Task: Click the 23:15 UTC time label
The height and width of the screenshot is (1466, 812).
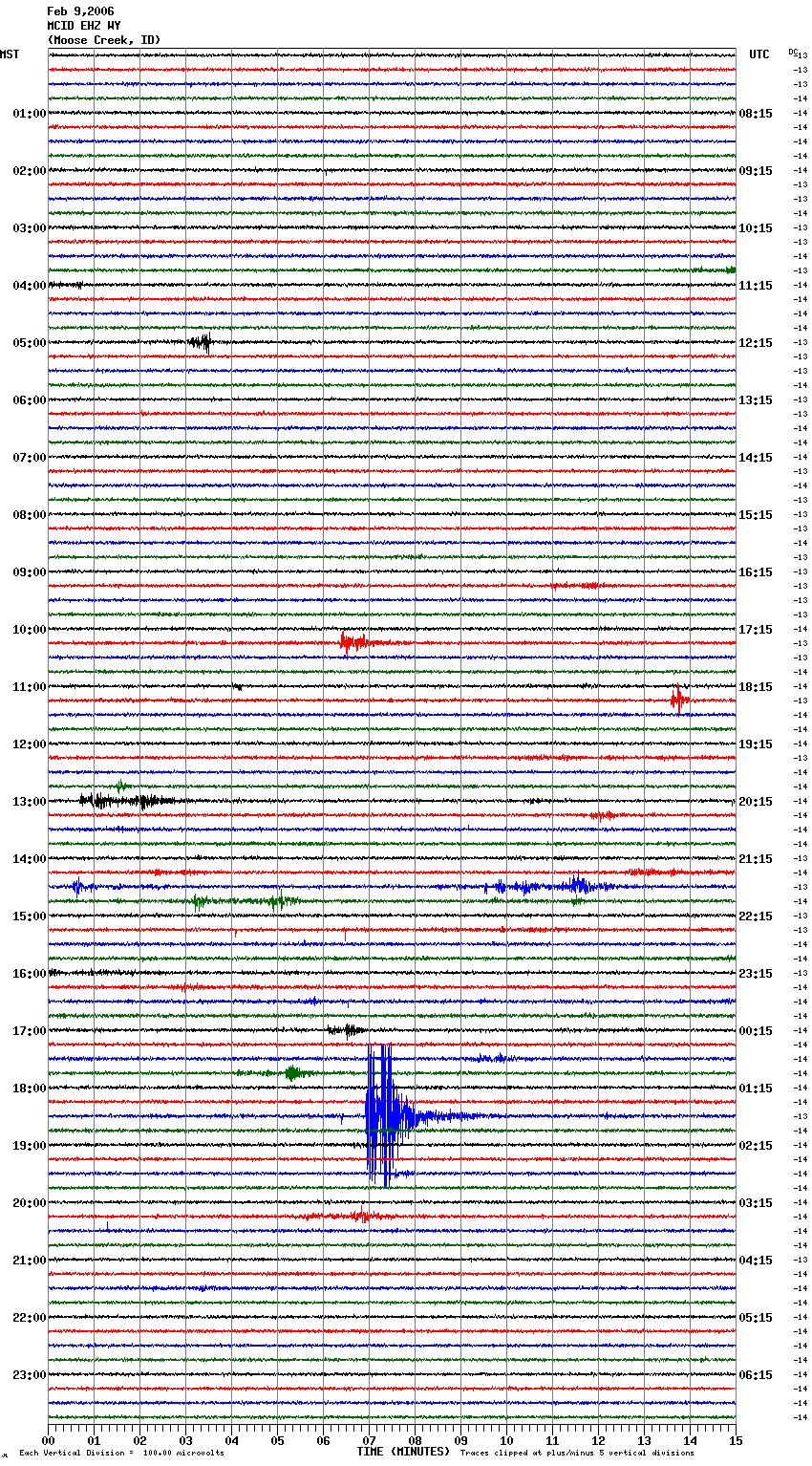Action: (756, 974)
